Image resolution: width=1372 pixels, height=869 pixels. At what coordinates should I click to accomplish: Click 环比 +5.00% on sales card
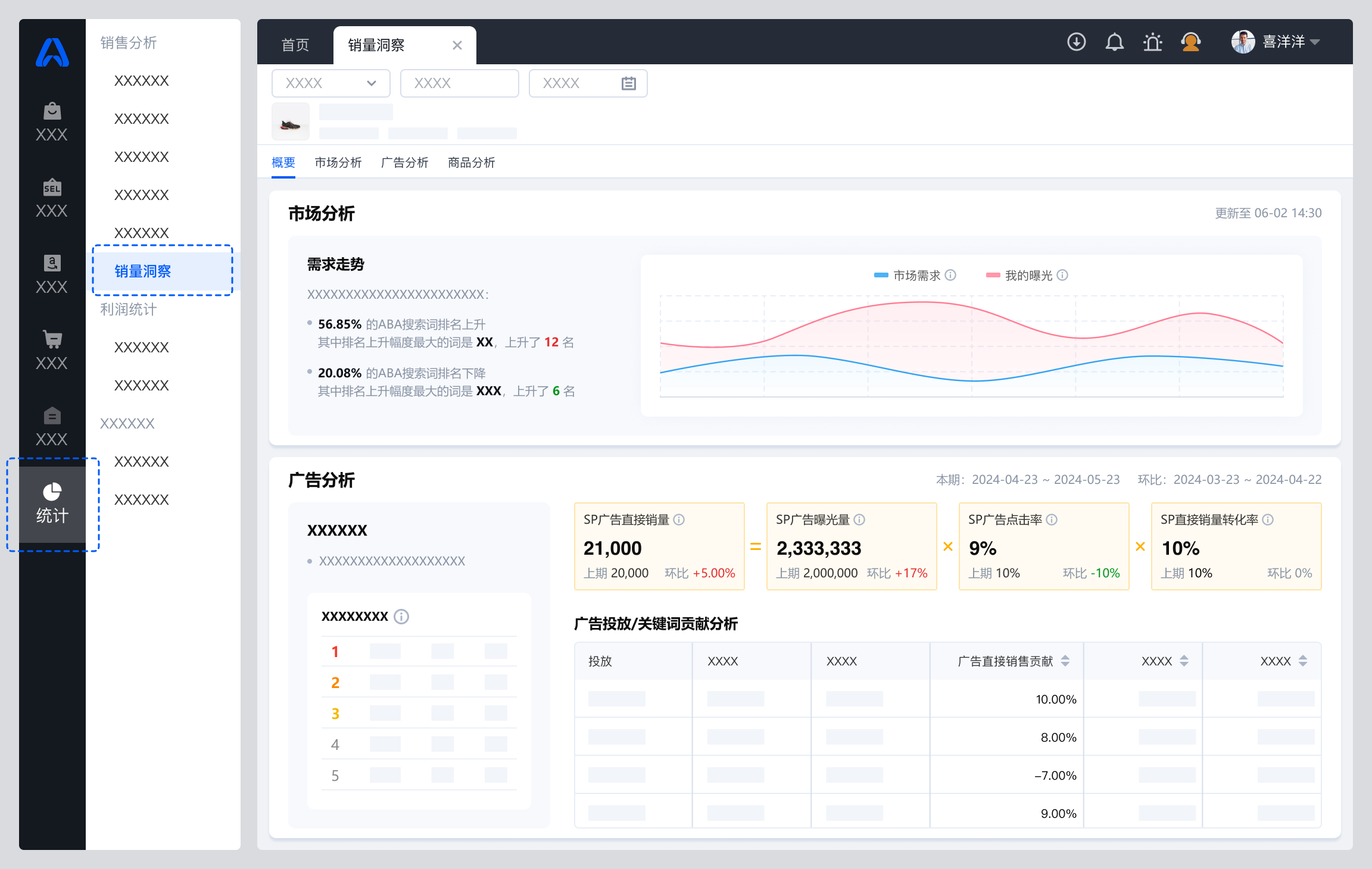pos(700,573)
